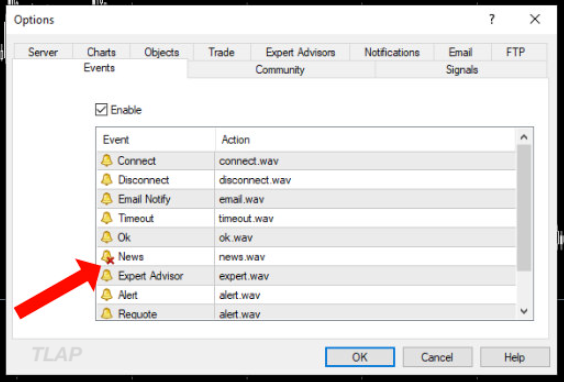Image resolution: width=564 pixels, height=382 pixels.
Task: Select the email.wav action cell
Action: 365,199
